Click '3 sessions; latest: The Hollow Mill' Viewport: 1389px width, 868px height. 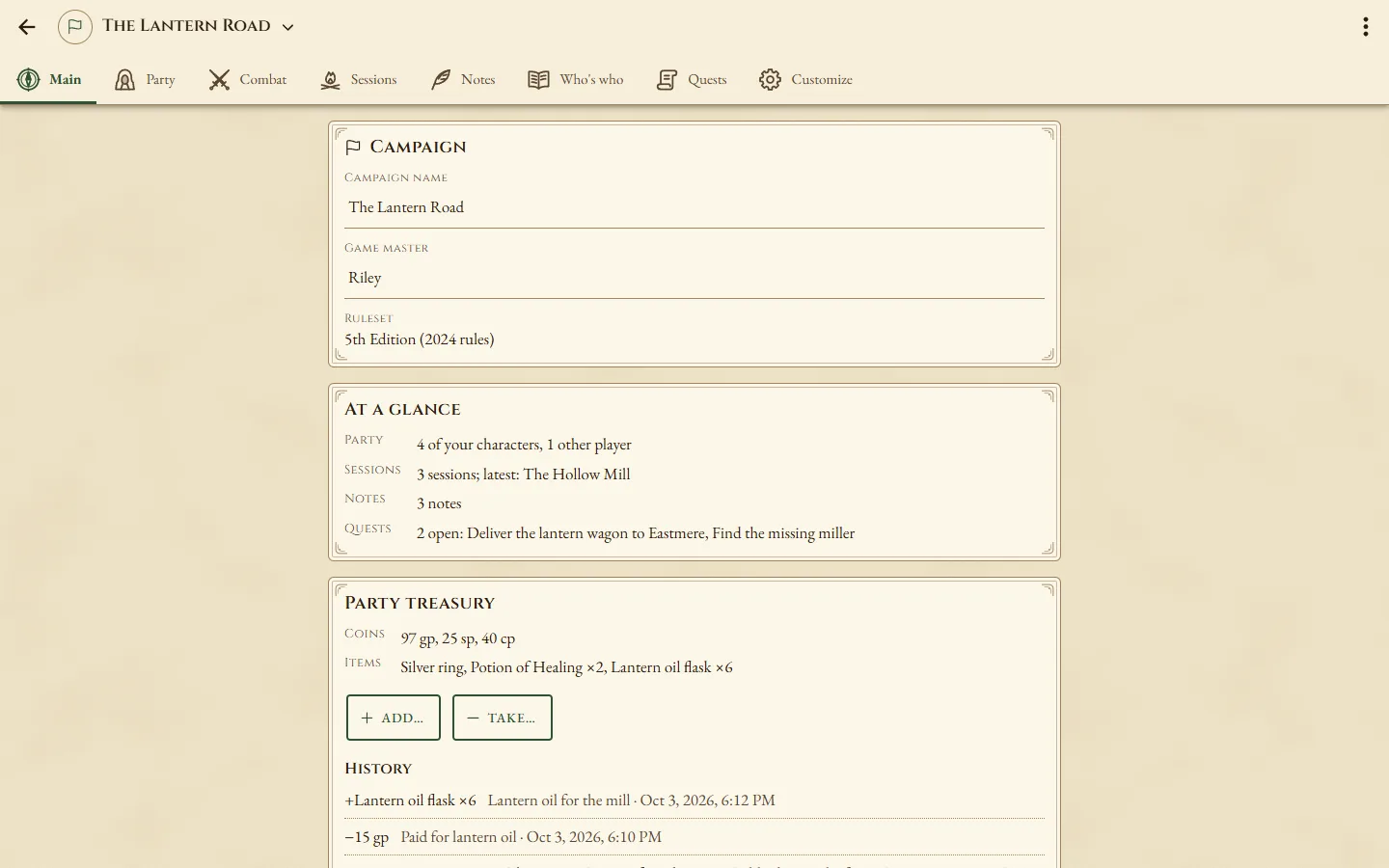(x=524, y=475)
